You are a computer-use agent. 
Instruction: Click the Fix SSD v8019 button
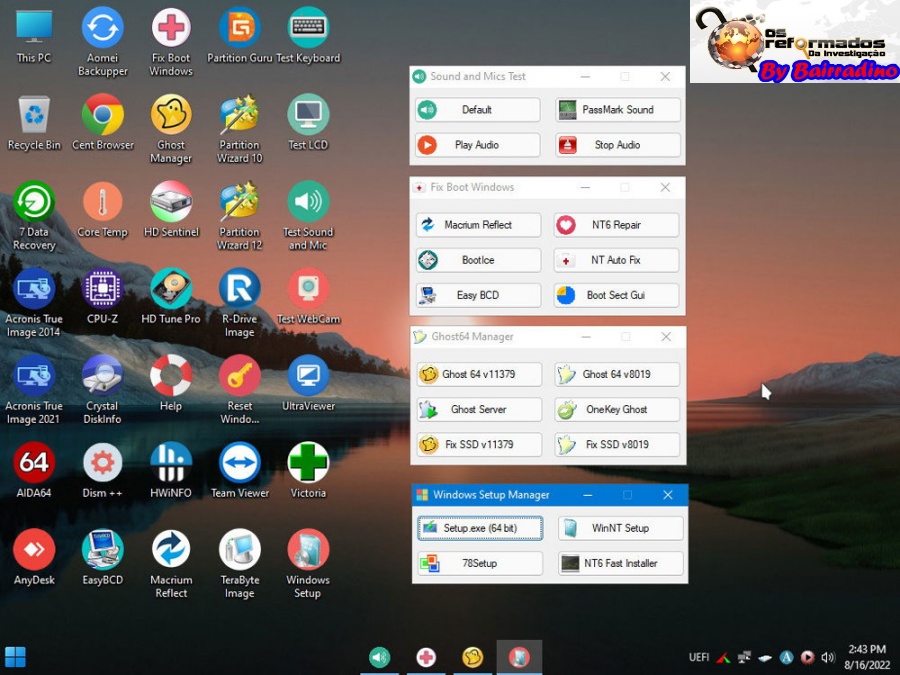pyautogui.click(x=617, y=444)
